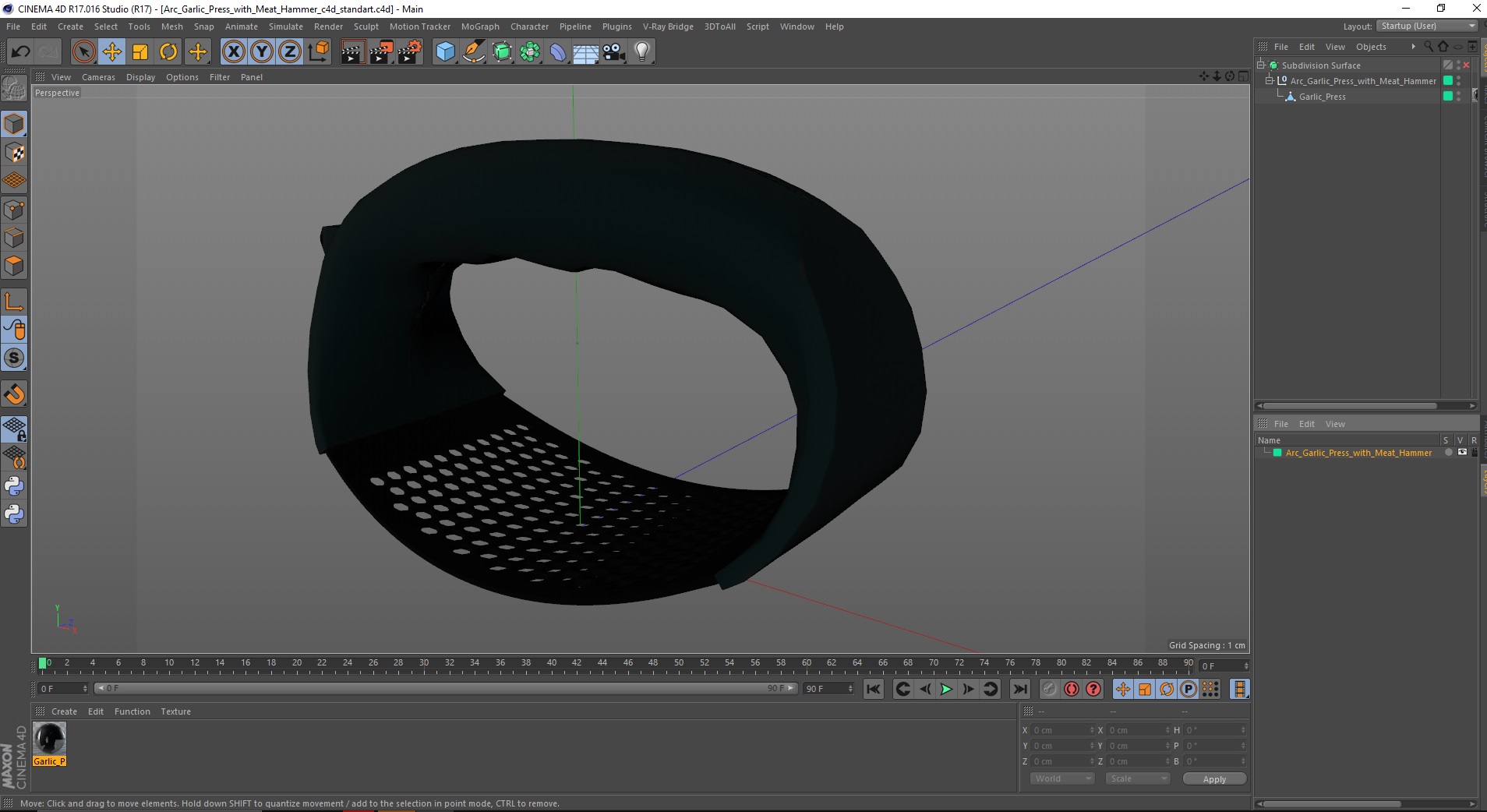Open the spline pen tool icon
1487x812 pixels.
coord(473,52)
